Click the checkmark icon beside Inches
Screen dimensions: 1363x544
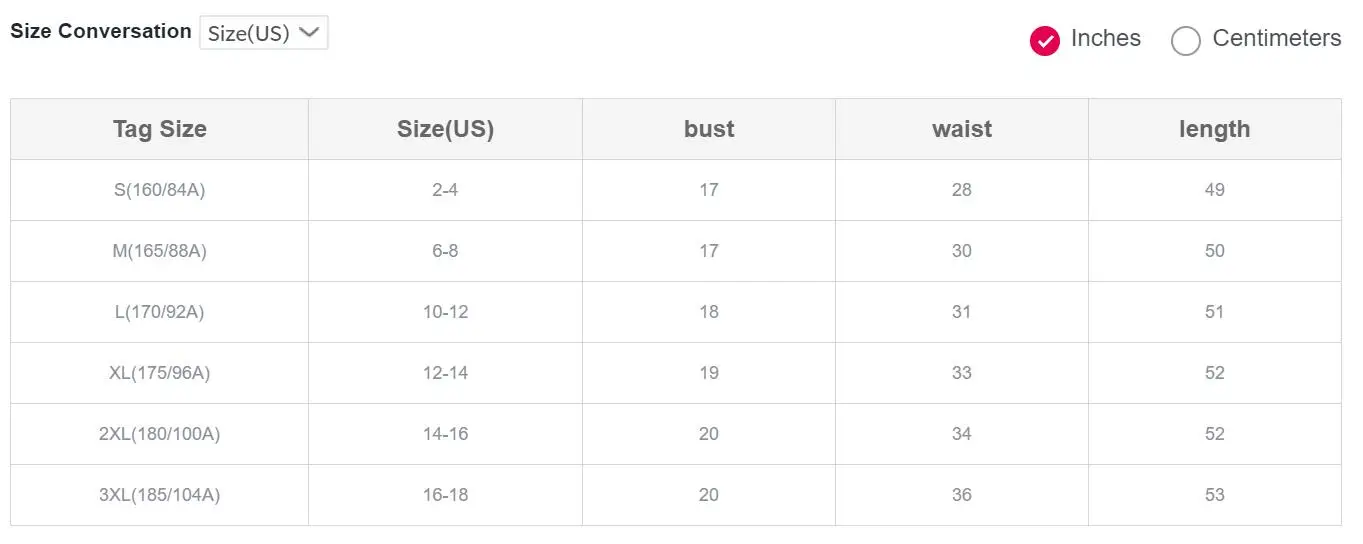pyautogui.click(x=1045, y=40)
